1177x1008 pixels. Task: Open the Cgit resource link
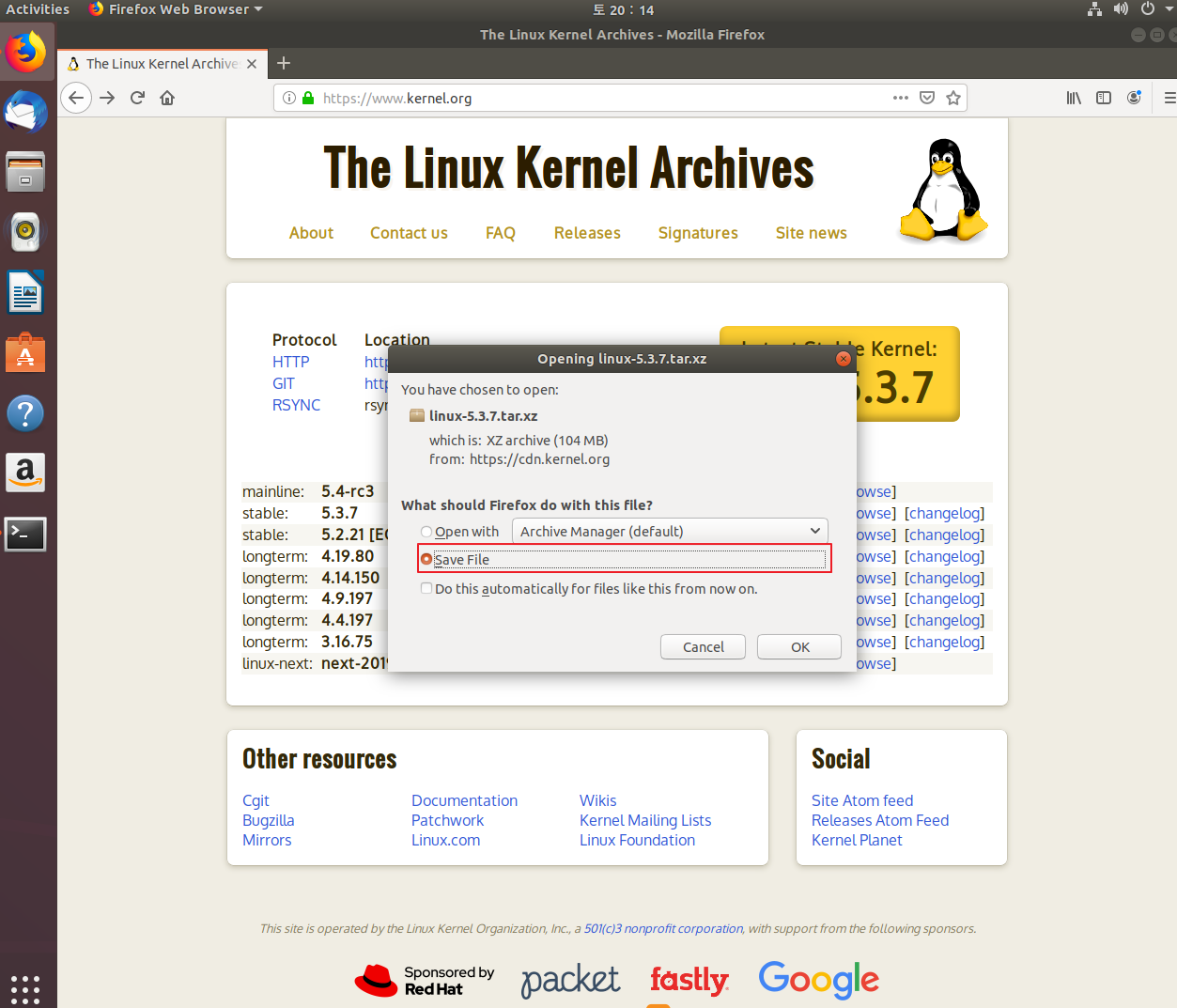click(x=256, y=800)
